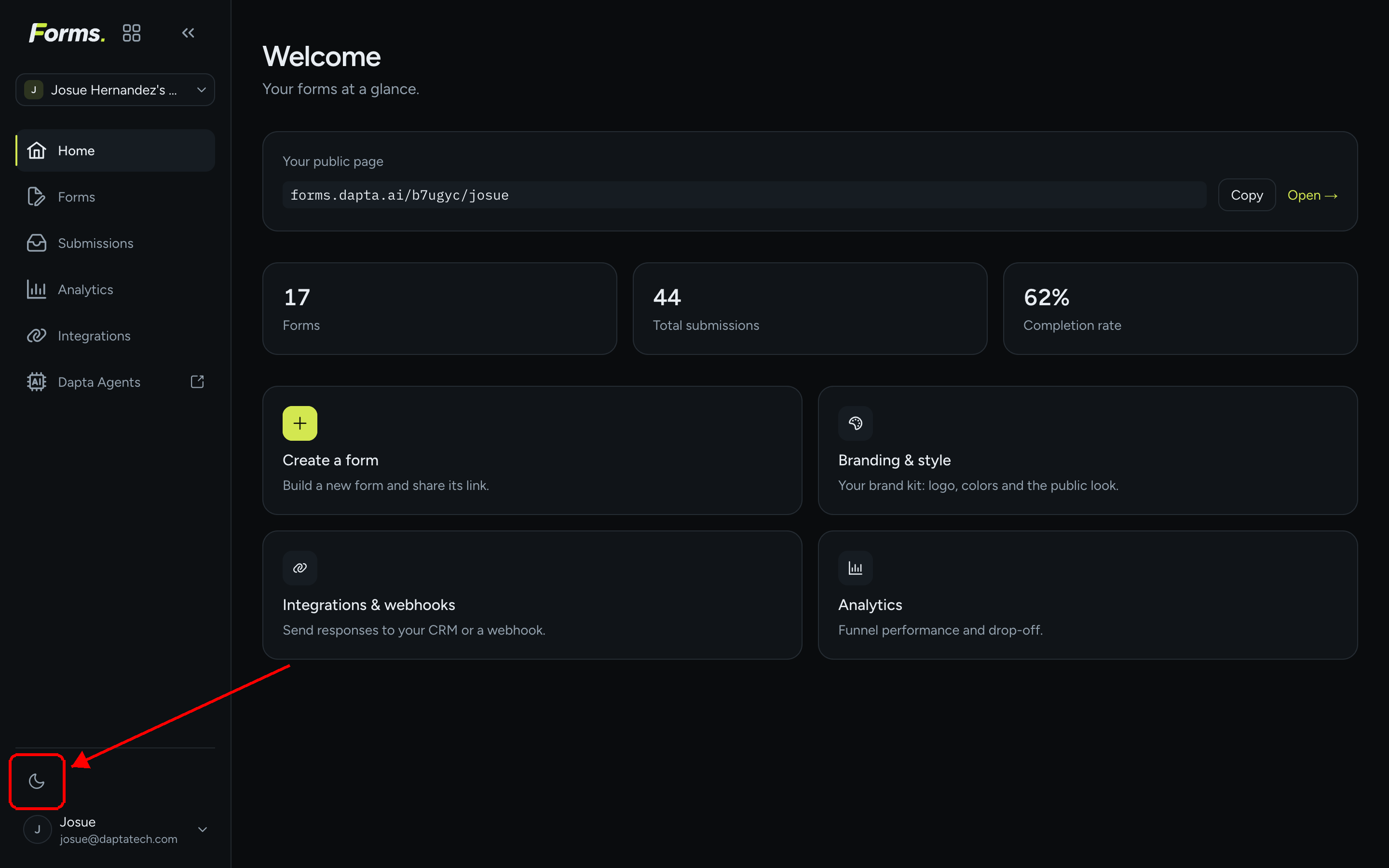The image size is (1389, 868).
Task: Go to Home in sidebar
Action: (x=115, y=150)
